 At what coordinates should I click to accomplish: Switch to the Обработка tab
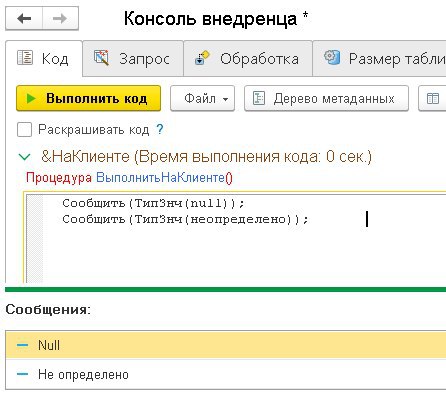click(x=248, y=59)
